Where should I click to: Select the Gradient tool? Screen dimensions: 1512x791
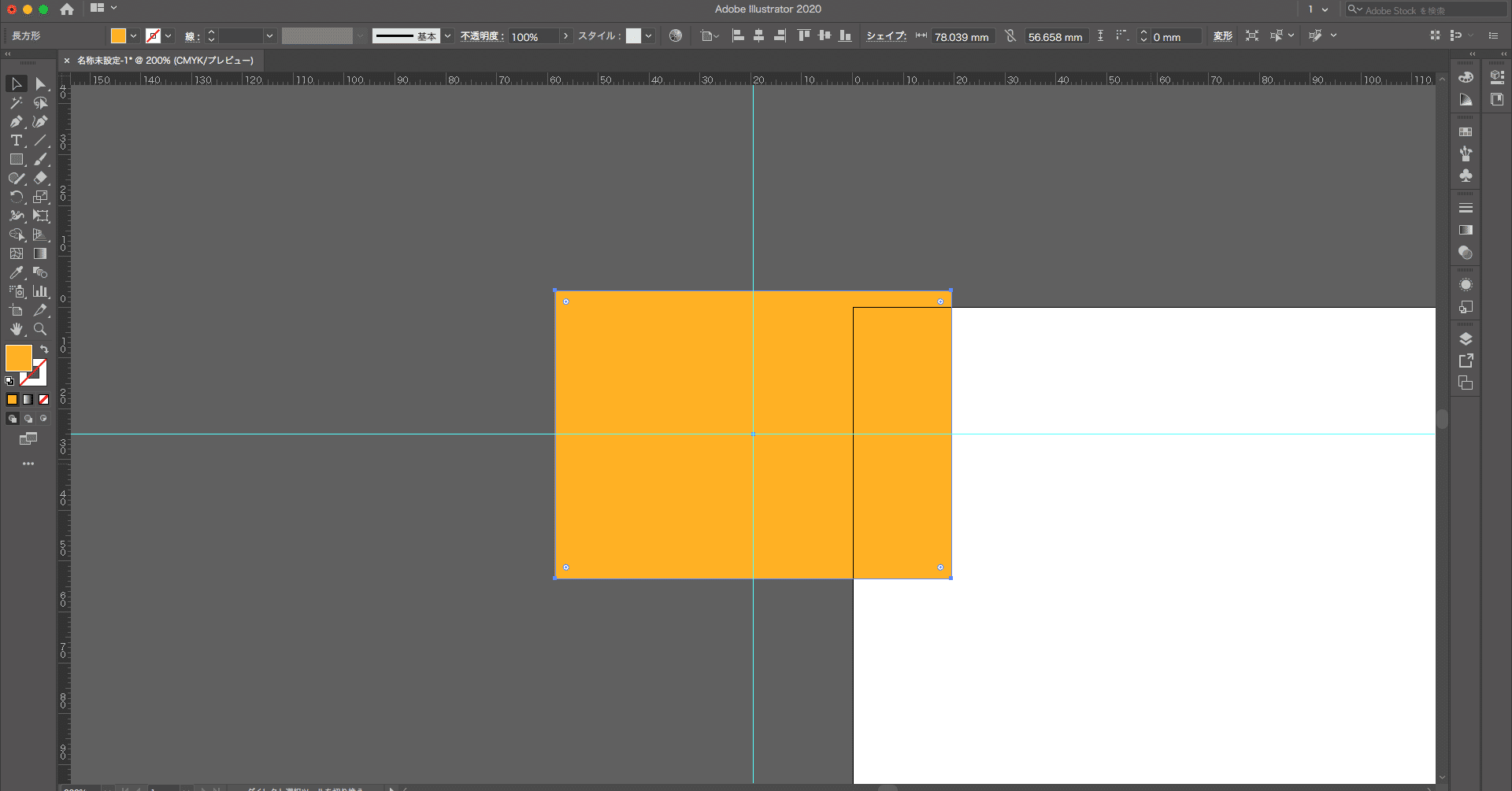[x=40, y=253]
